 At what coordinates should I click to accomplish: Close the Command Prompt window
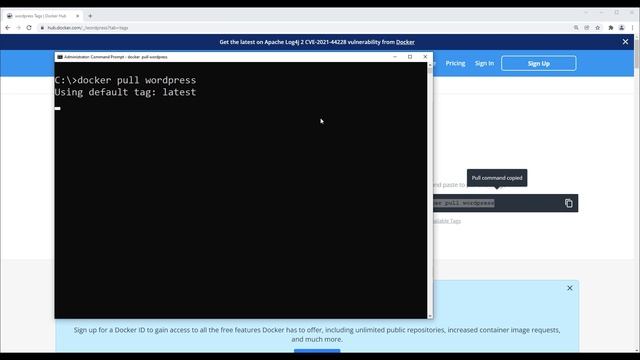pyautogui.click(x=425, y=57)
